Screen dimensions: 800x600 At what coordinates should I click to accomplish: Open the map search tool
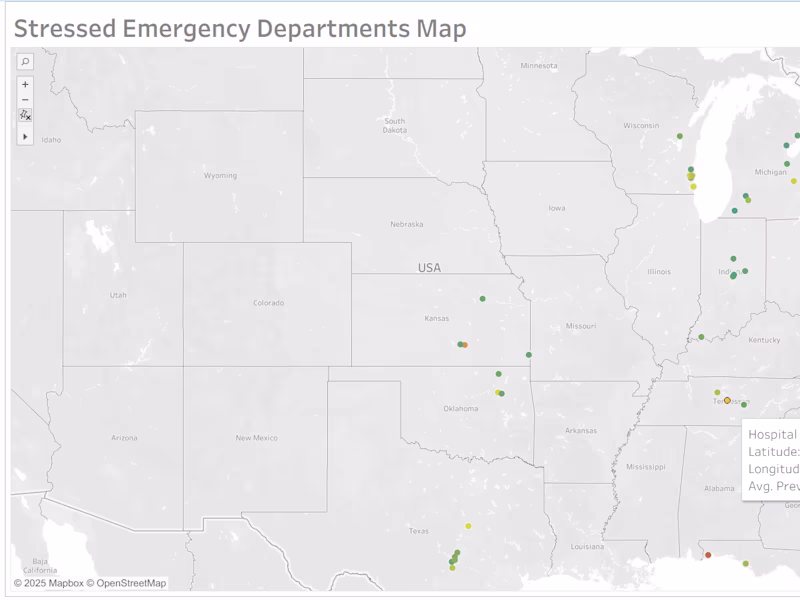(25, 62)
